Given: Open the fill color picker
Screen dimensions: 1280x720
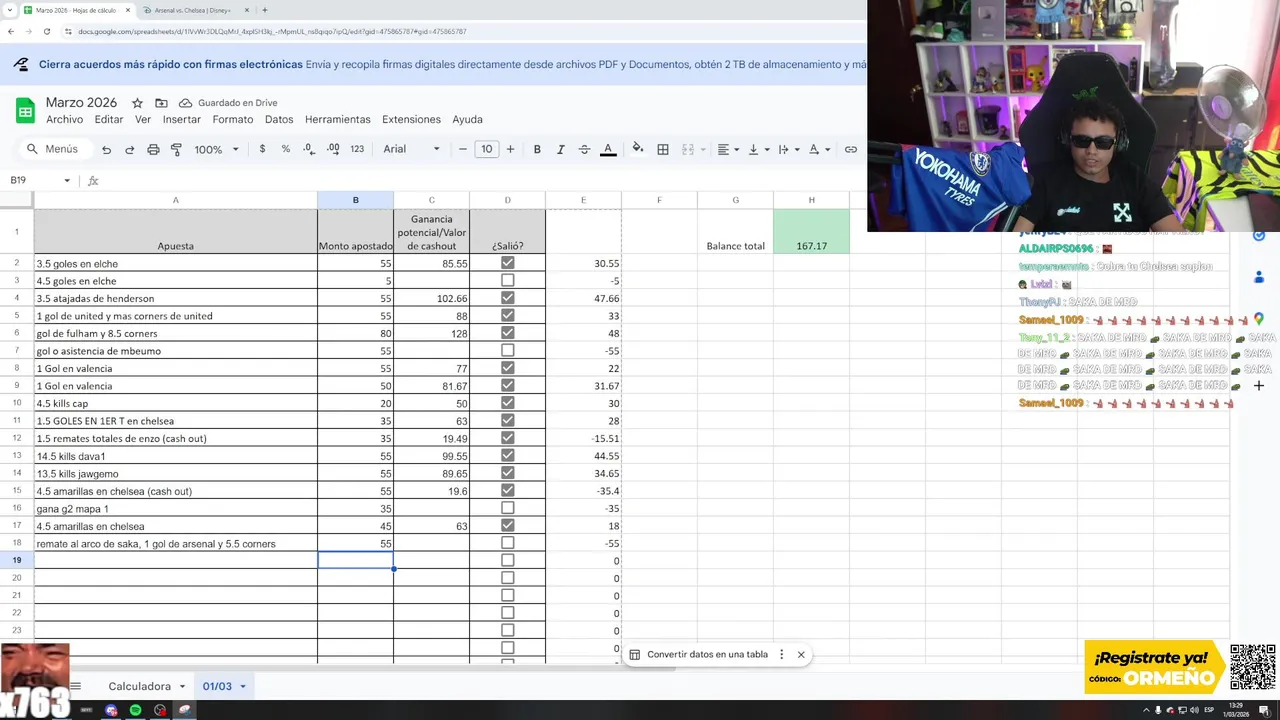Looking at the screenshot, I should tap(638, 149).
